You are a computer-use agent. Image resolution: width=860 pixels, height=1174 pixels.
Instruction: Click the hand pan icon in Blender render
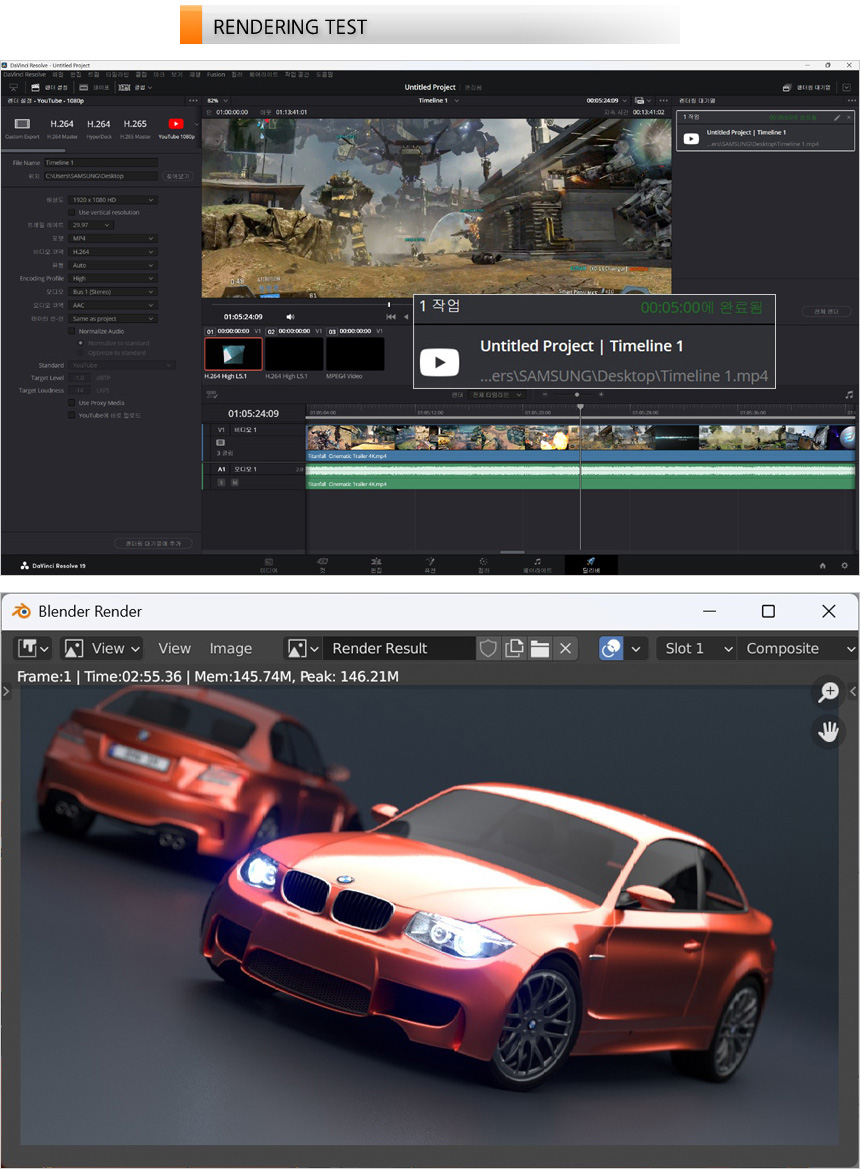click(x=828, y=732)
